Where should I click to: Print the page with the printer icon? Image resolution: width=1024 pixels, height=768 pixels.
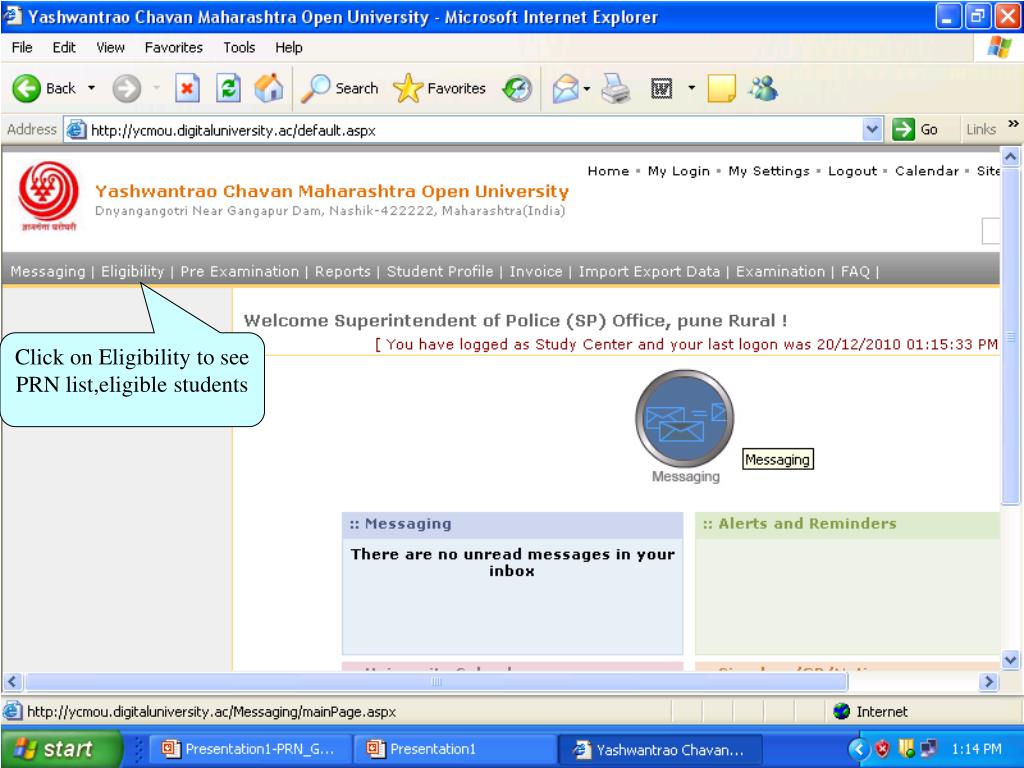(x=615, y=88)
